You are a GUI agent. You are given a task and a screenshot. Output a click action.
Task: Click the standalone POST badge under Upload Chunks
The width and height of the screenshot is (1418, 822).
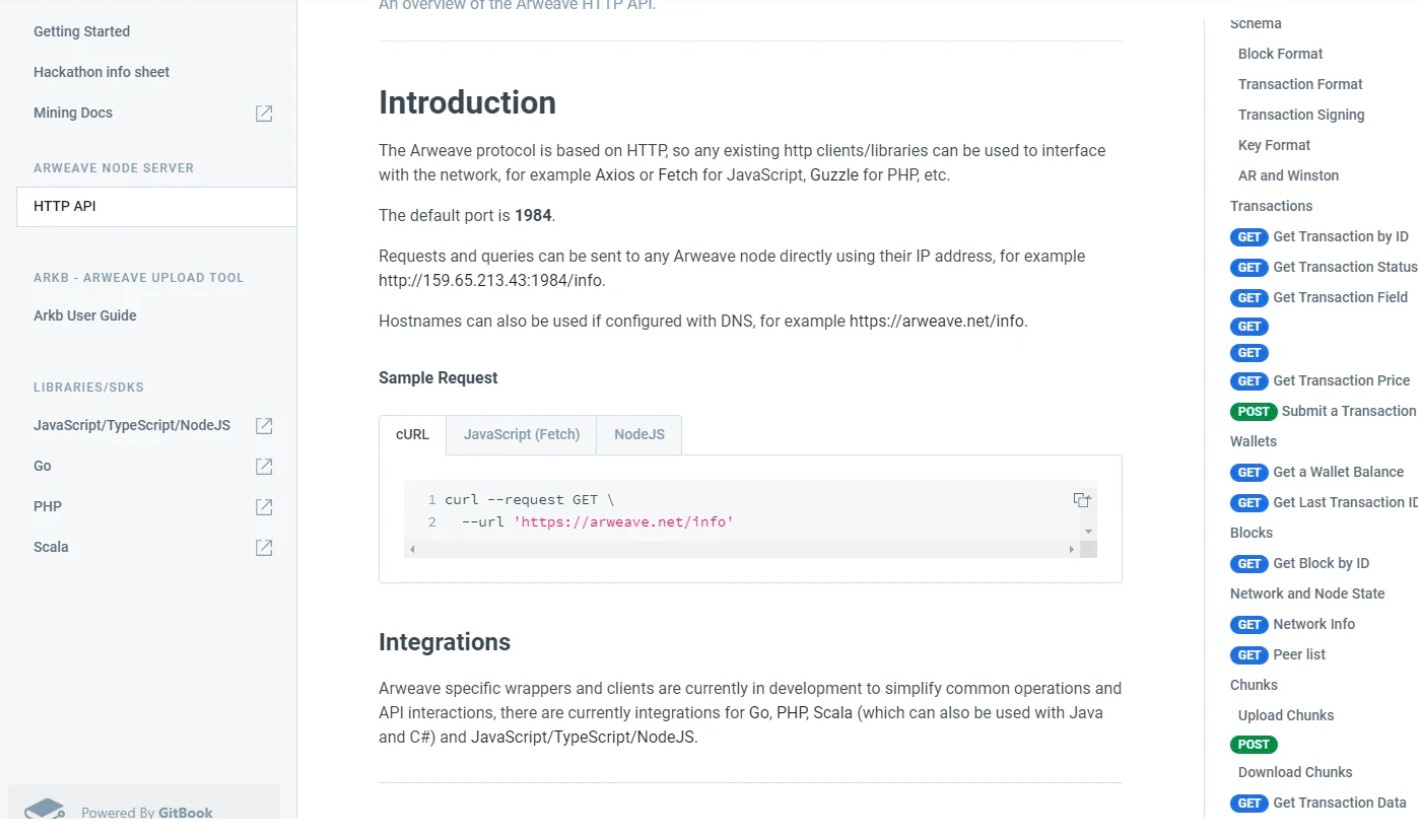pos(1253,744)
